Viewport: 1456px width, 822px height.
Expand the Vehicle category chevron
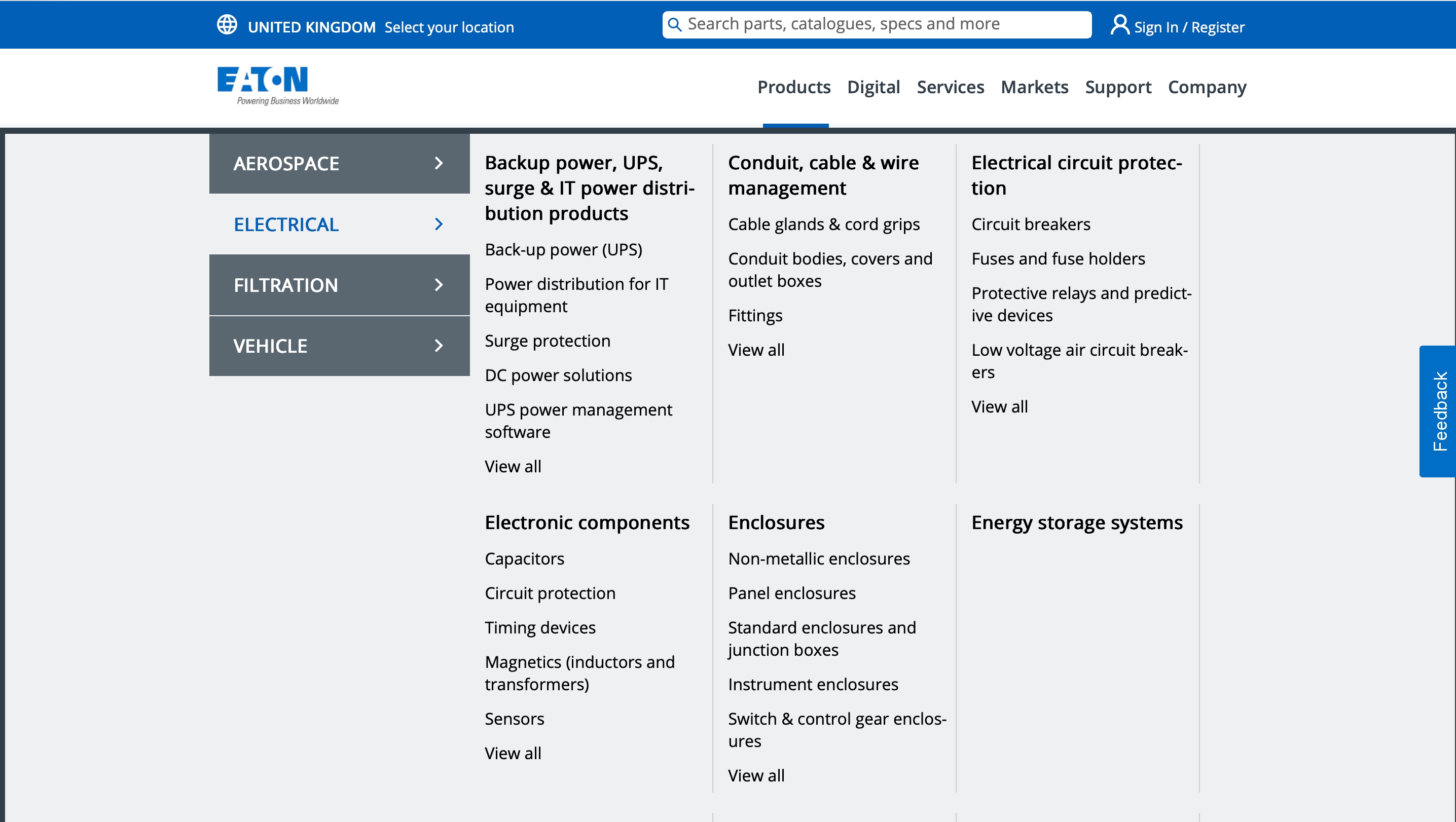click(439, 346)
